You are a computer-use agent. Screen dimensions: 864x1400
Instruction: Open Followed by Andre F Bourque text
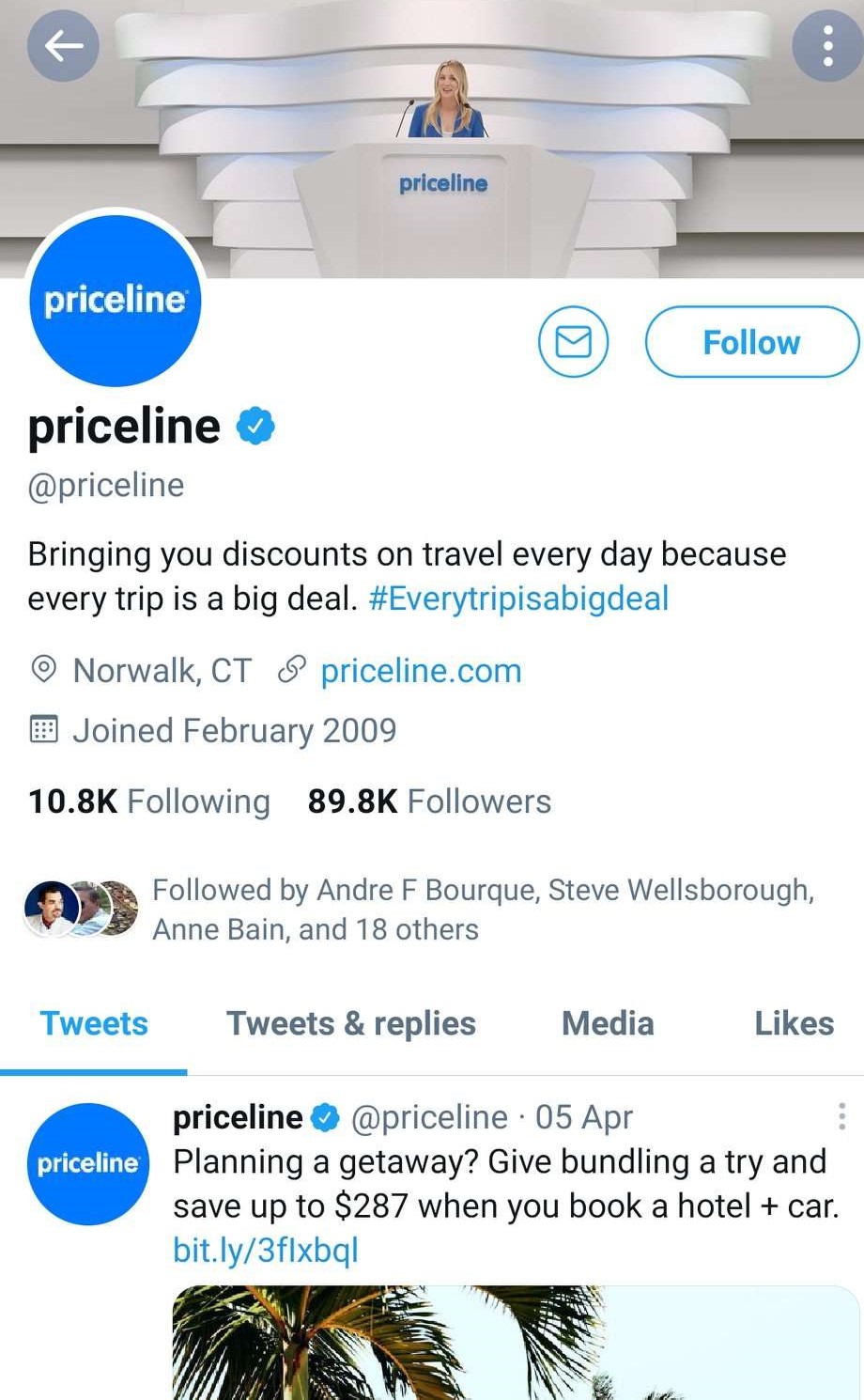pyautogui.click(x=483, y=909)
